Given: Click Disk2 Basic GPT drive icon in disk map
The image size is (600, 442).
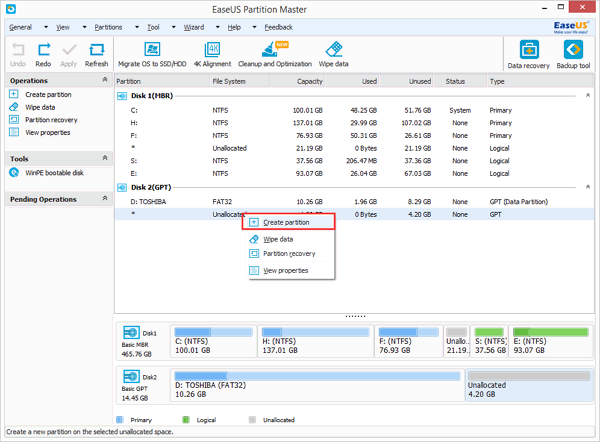Looking at the screenshot, I should pos(131,376).
